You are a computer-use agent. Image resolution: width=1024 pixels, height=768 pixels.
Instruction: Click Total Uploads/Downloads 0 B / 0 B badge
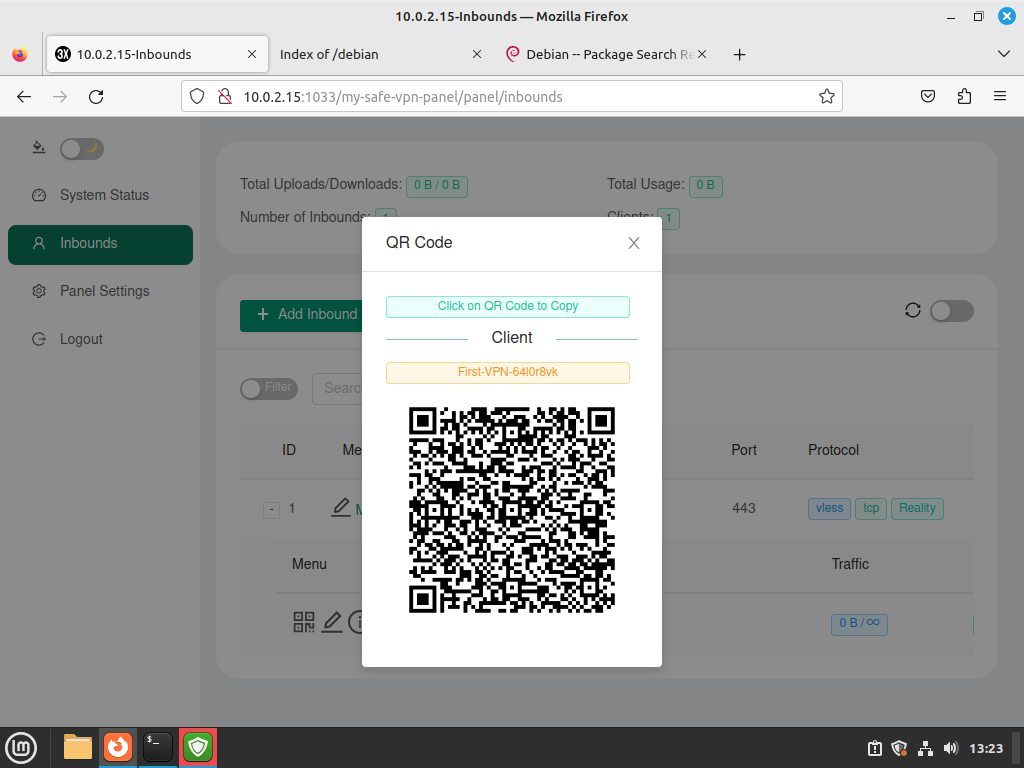tap(437, 186)
